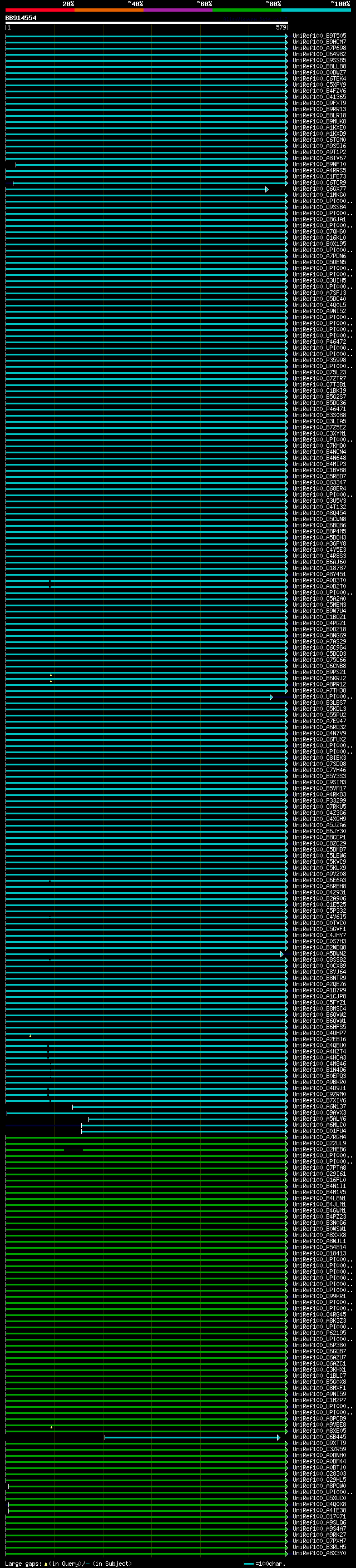The height and width of the screenshot is (1568, 356).
Task: Select label UniRef100_B6KRJ2
Action: [319, 678]
